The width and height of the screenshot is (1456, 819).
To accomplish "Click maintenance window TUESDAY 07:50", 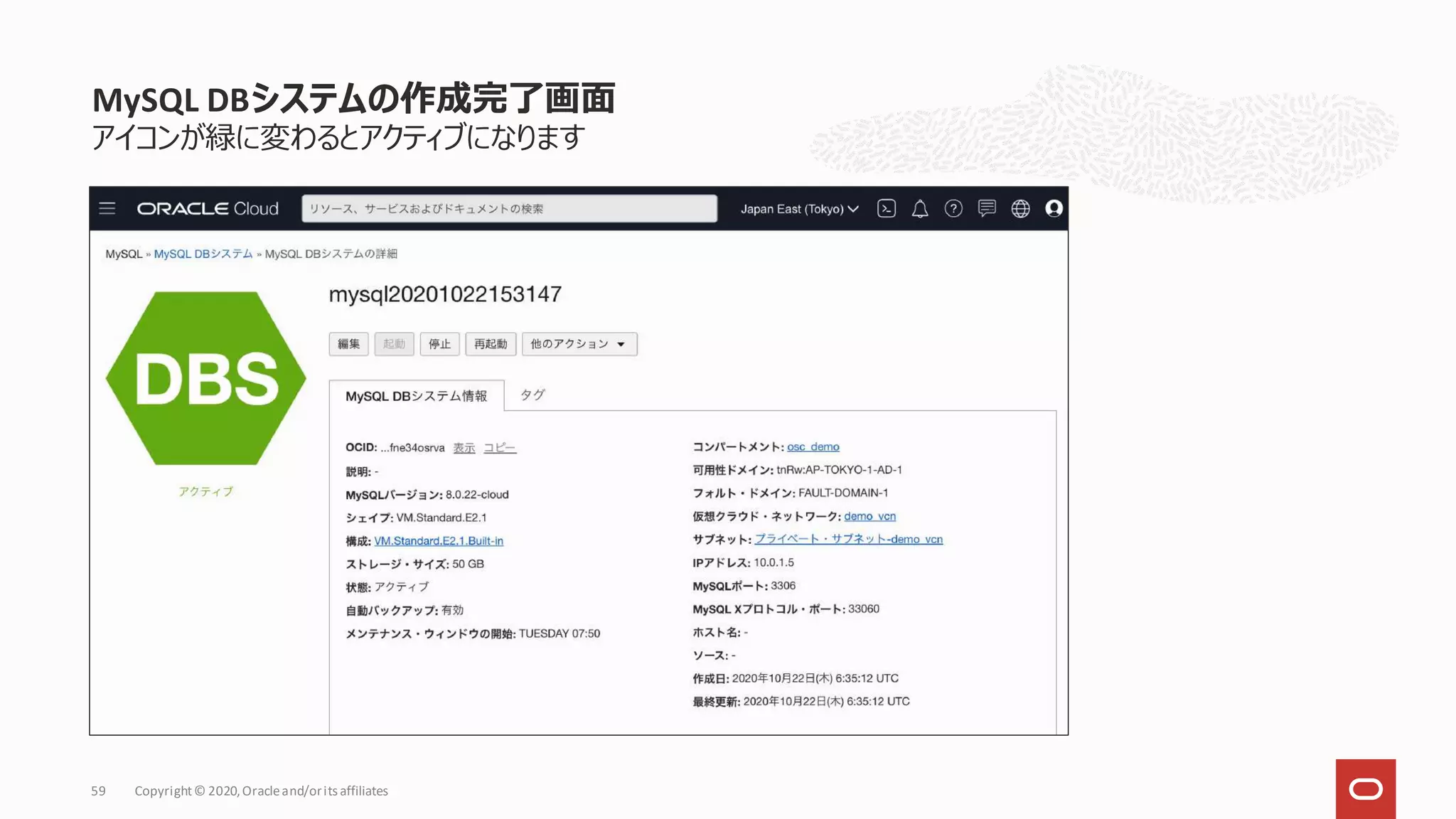I will [560, 633].
